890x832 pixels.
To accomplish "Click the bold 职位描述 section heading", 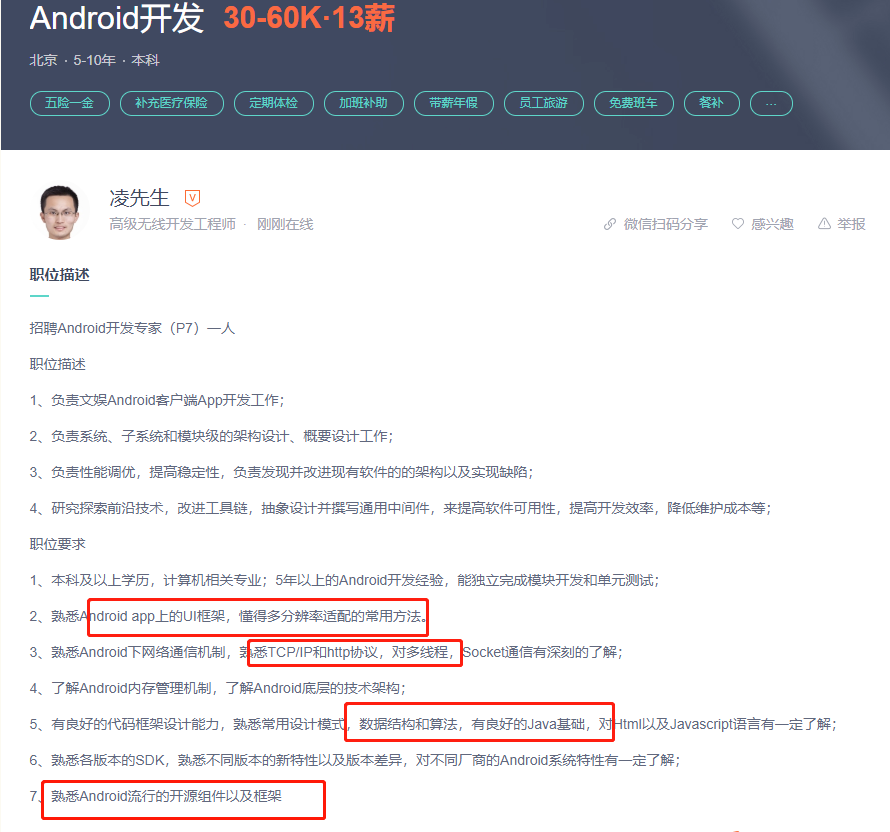I will click(x=60, y=275).
